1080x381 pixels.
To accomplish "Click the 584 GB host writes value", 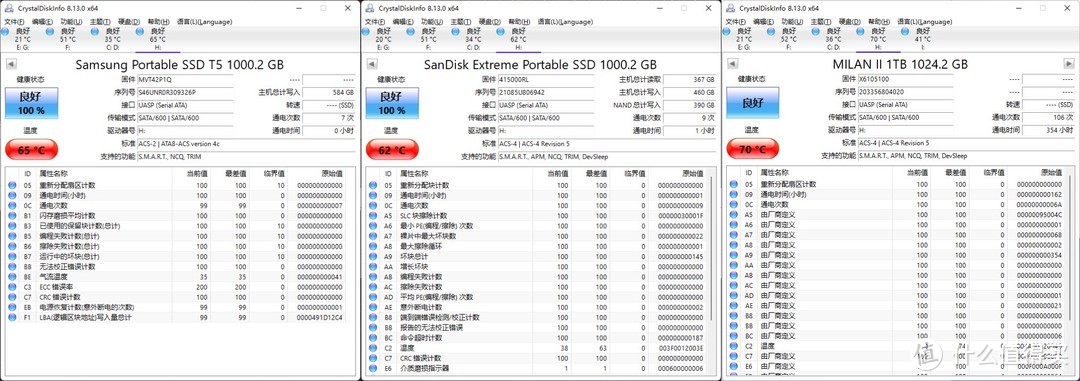I will pyautogui.click(x=329, y=92).
